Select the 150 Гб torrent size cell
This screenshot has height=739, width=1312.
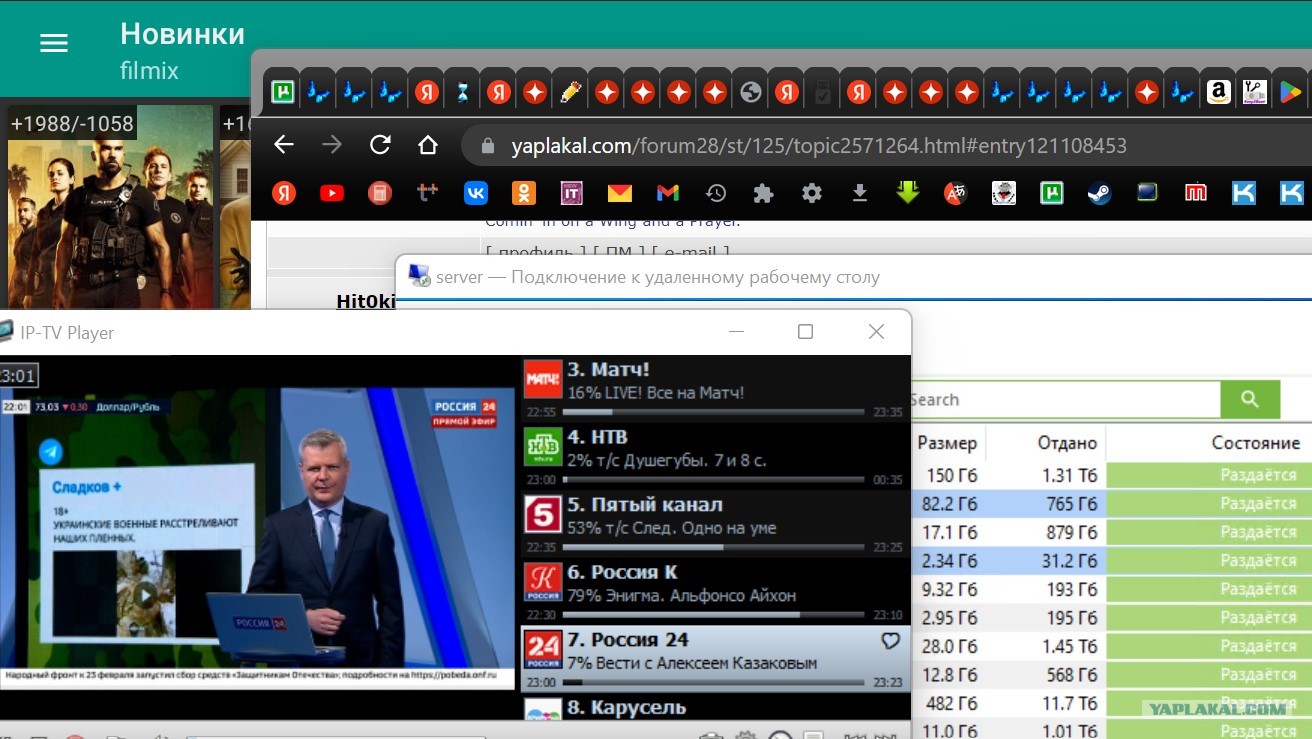click(952, 476)
